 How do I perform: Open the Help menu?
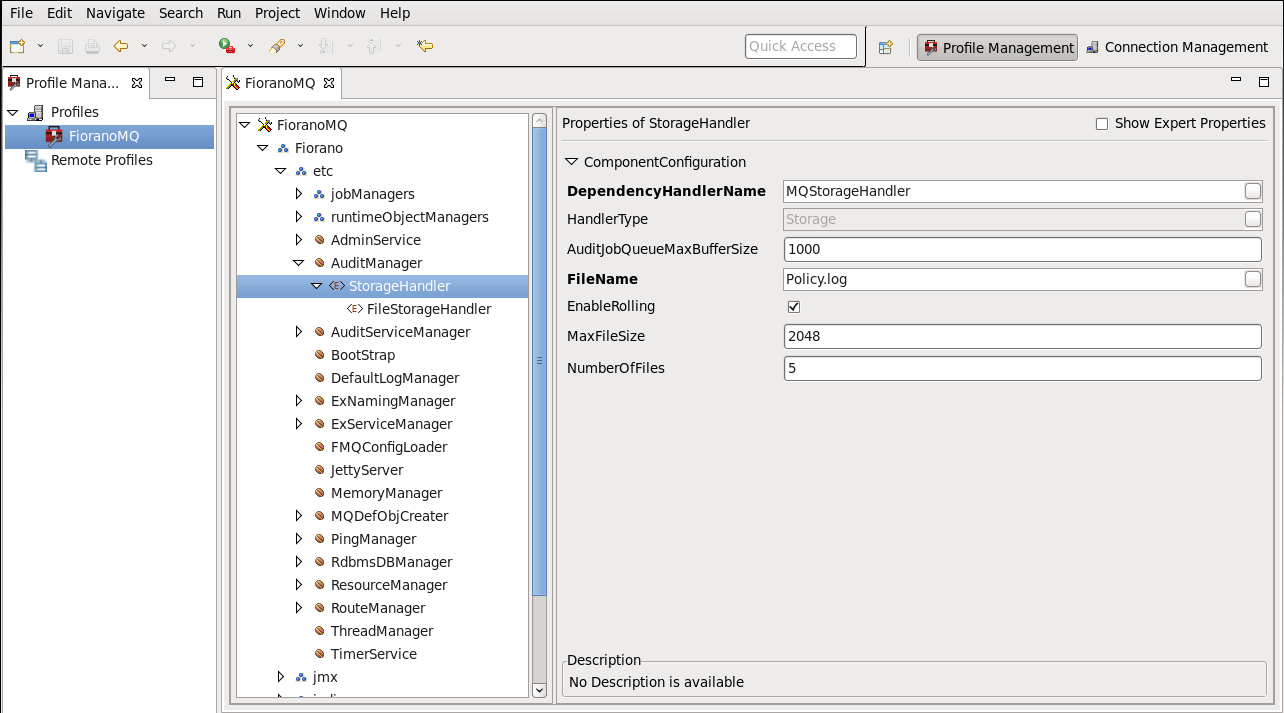point(395,13)
